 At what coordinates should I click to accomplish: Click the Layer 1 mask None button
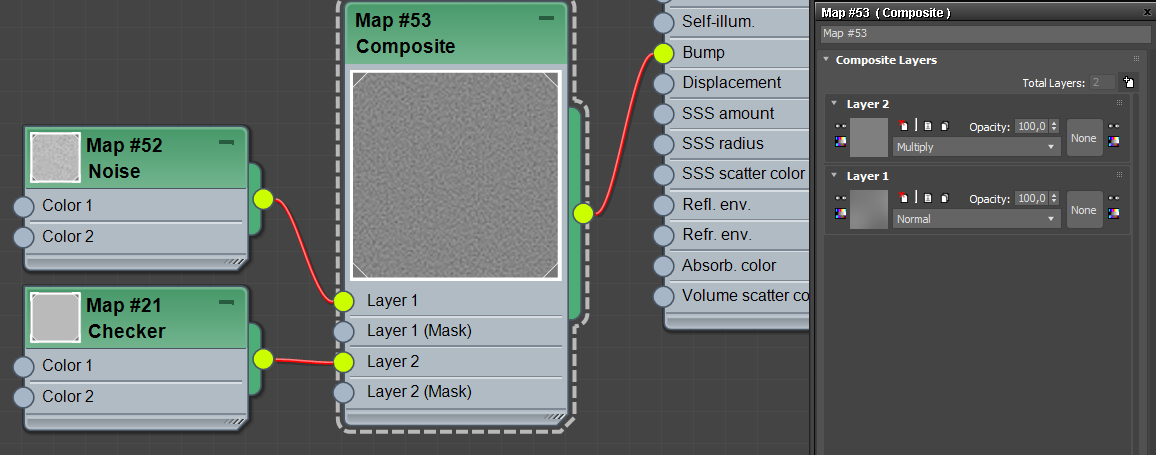[x=1084, y=210]
